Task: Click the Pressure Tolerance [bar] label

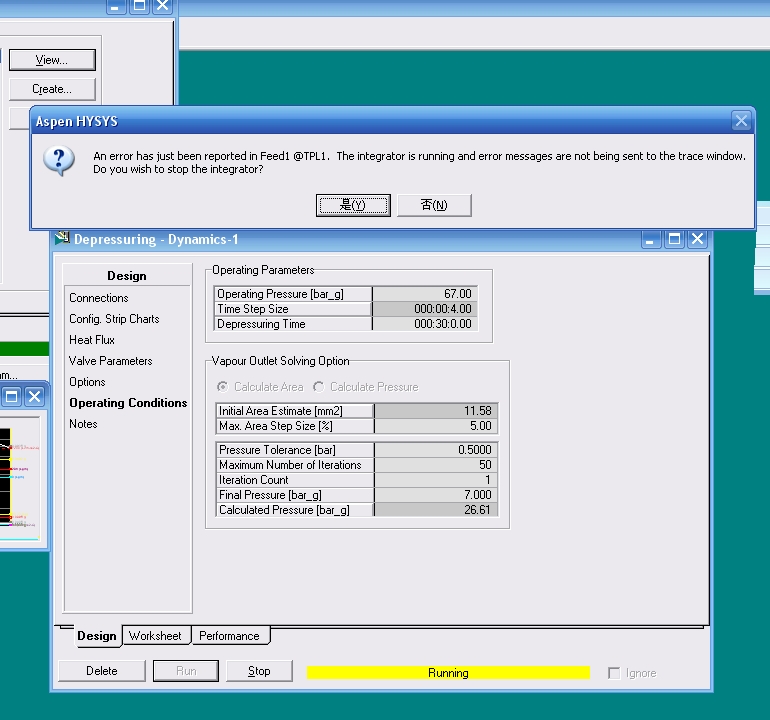Action: click(x=277, y=450)
